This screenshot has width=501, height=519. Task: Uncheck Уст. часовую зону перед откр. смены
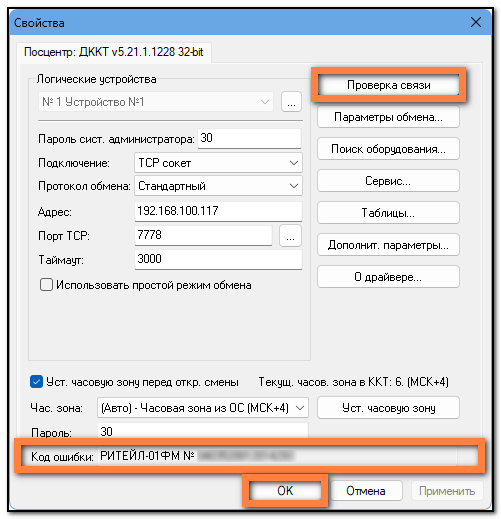pyautogui.click(x=36, y=382)
